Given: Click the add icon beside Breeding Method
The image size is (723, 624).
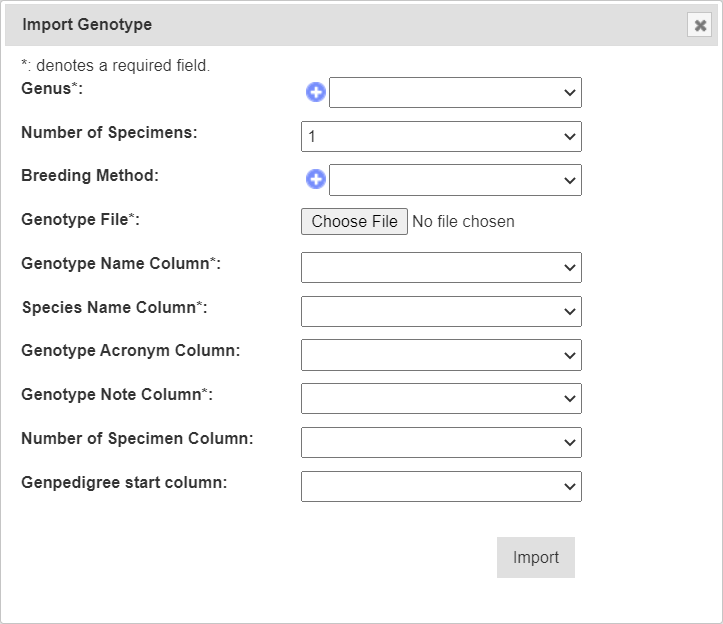Looking at the screenshot, I should (315, 180).
